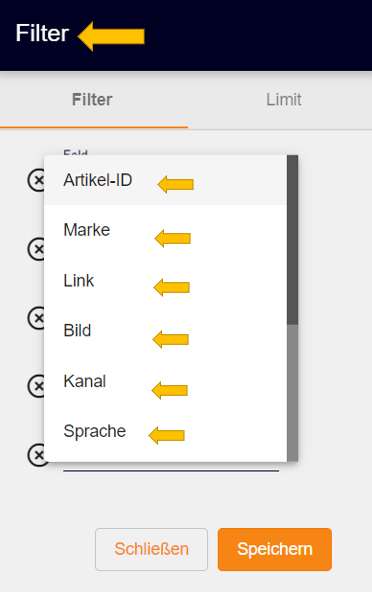Select Marke in the dropdown list
The image size is (372, 592).
point(165,230)
